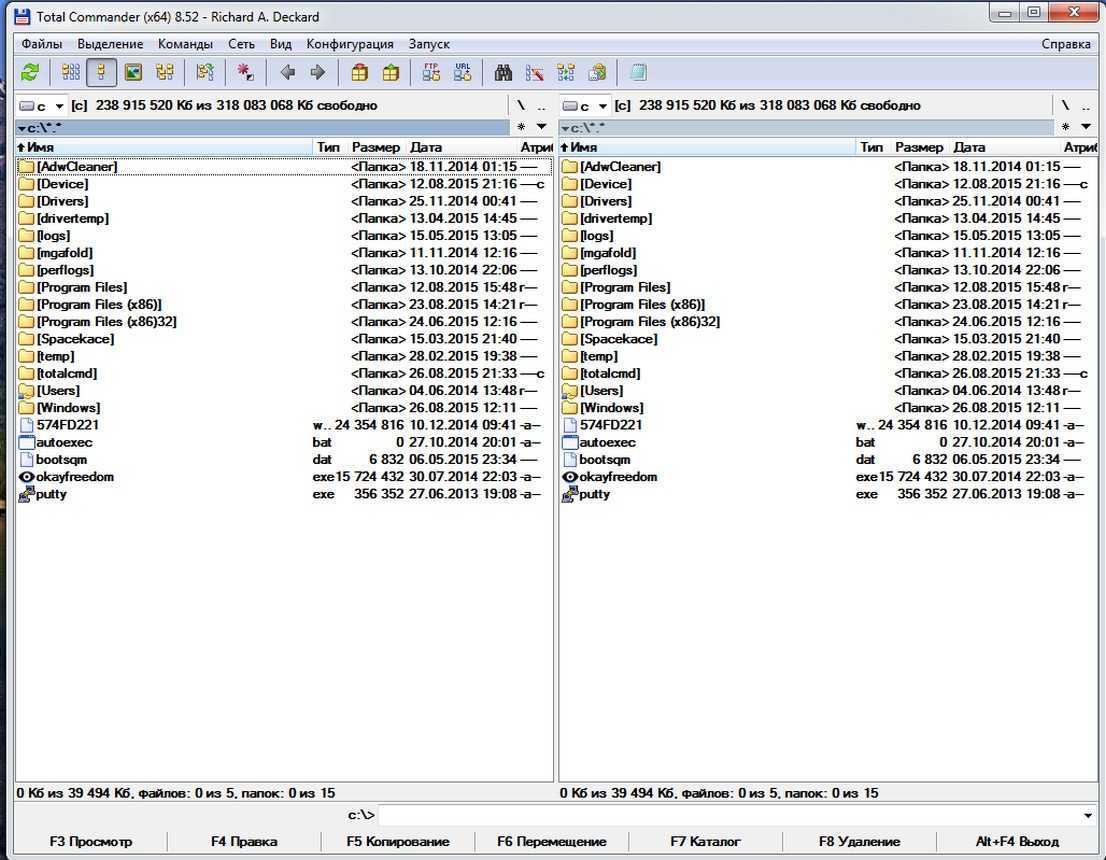This screenshot has width=1106, height=860.
Task: Open file search with binoculars icon
Action: [503, 72]
